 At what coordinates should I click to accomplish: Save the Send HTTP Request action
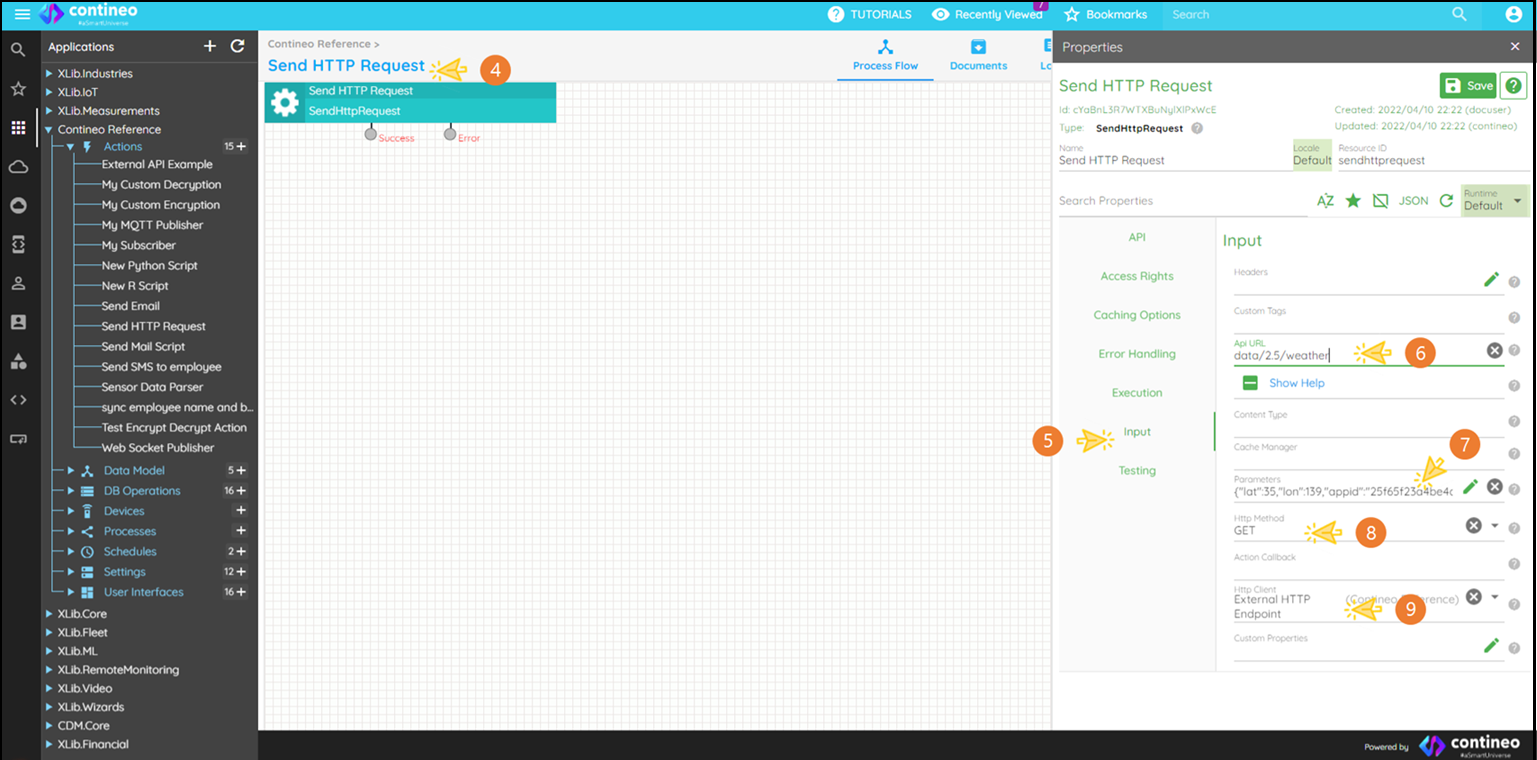coord(1468,86)
